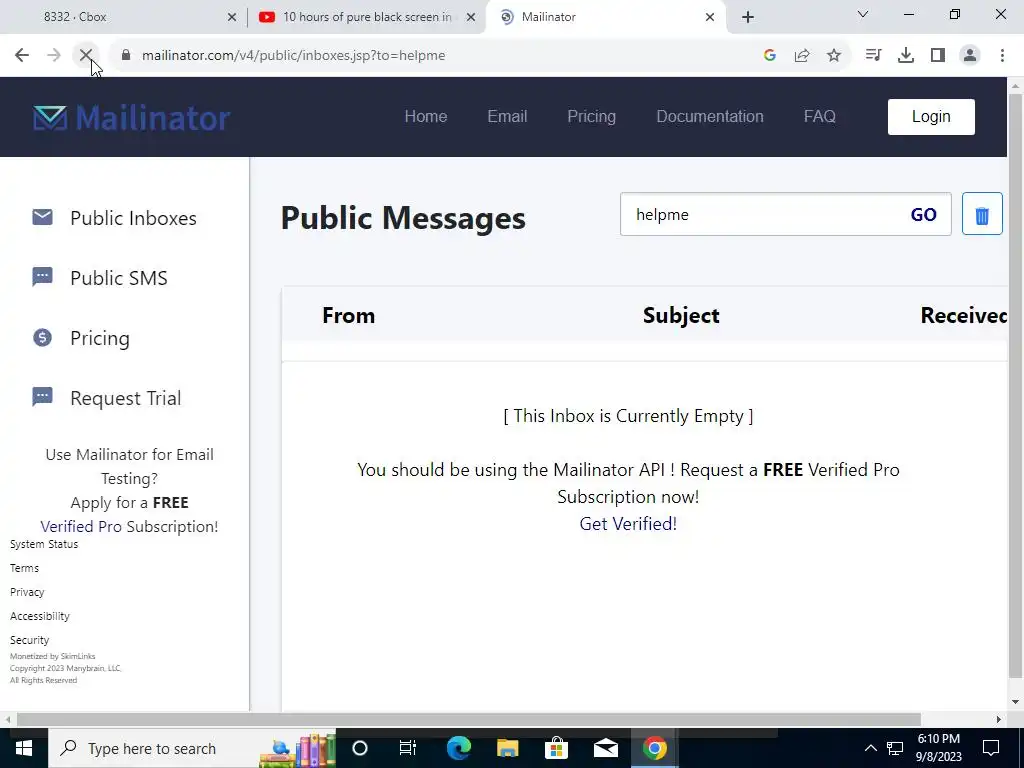Click the browser forward arrow

point(54,56)
